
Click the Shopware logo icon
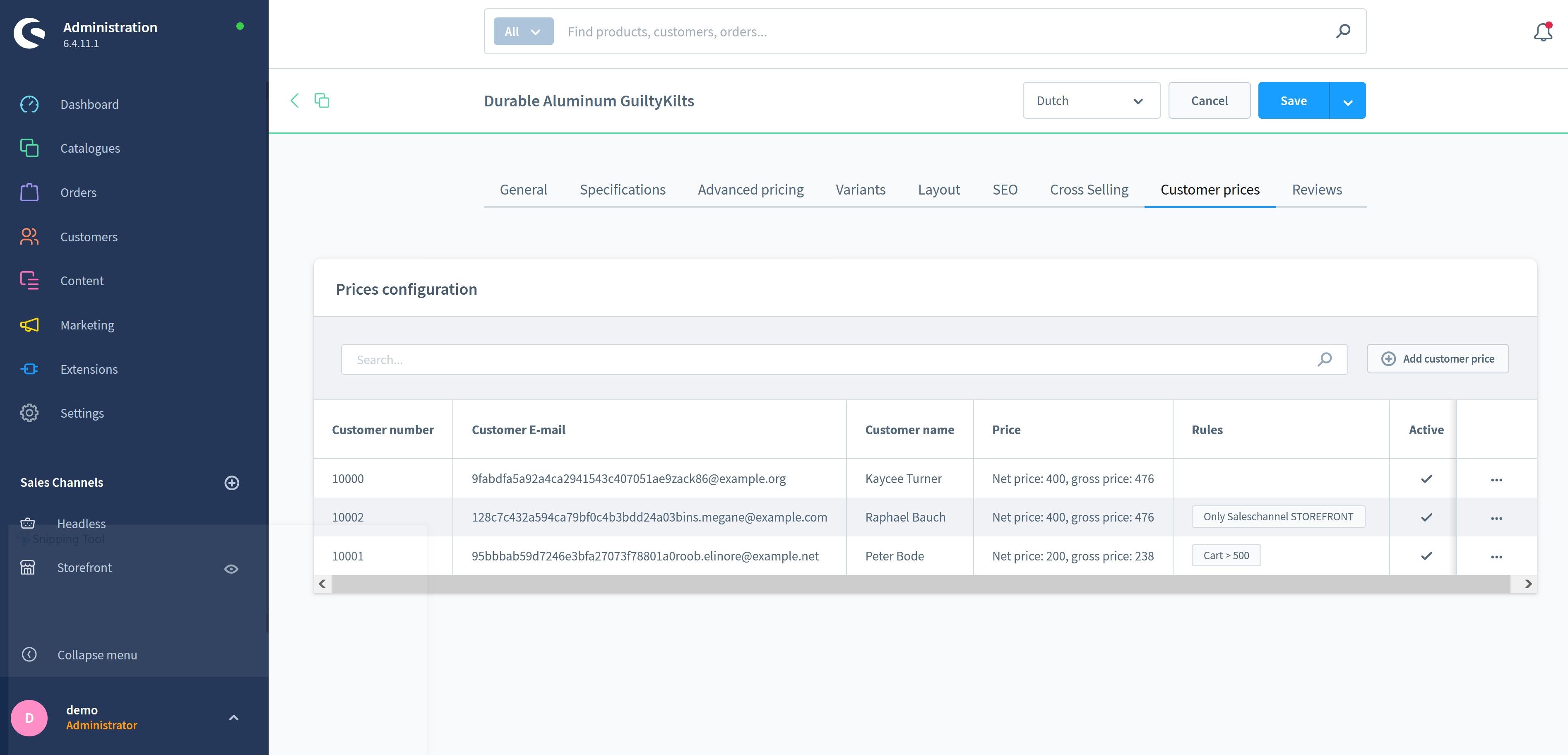pos(29,34)
